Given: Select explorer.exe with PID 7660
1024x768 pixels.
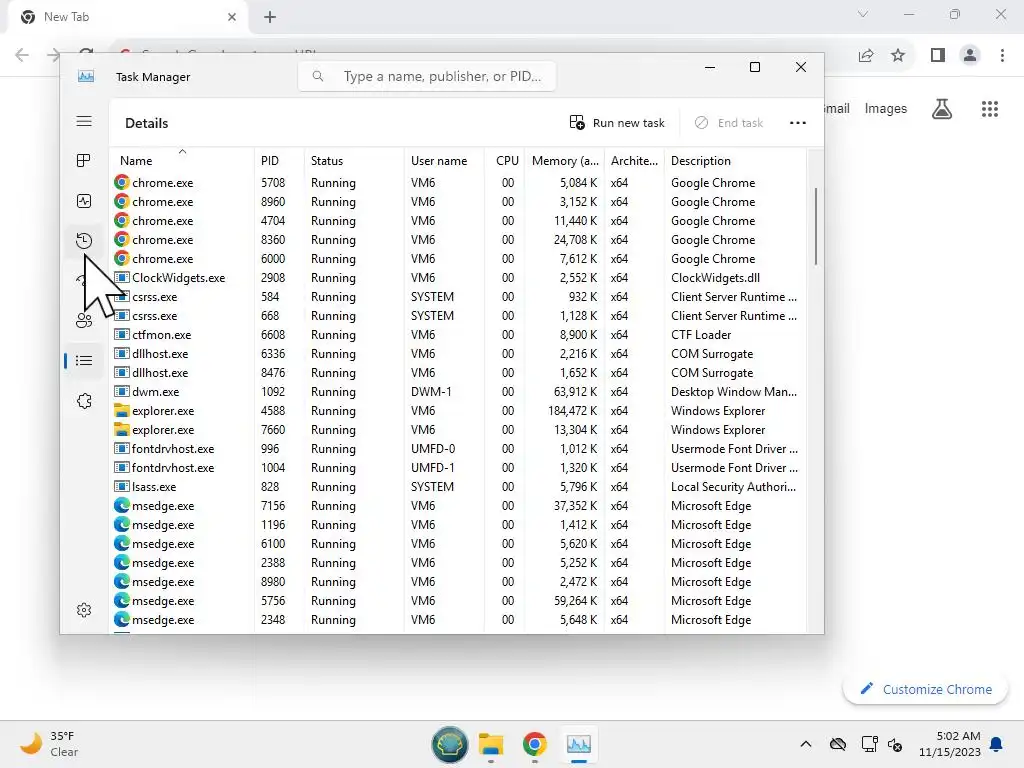Looking at the screenshot, I should tap(458, 430).
